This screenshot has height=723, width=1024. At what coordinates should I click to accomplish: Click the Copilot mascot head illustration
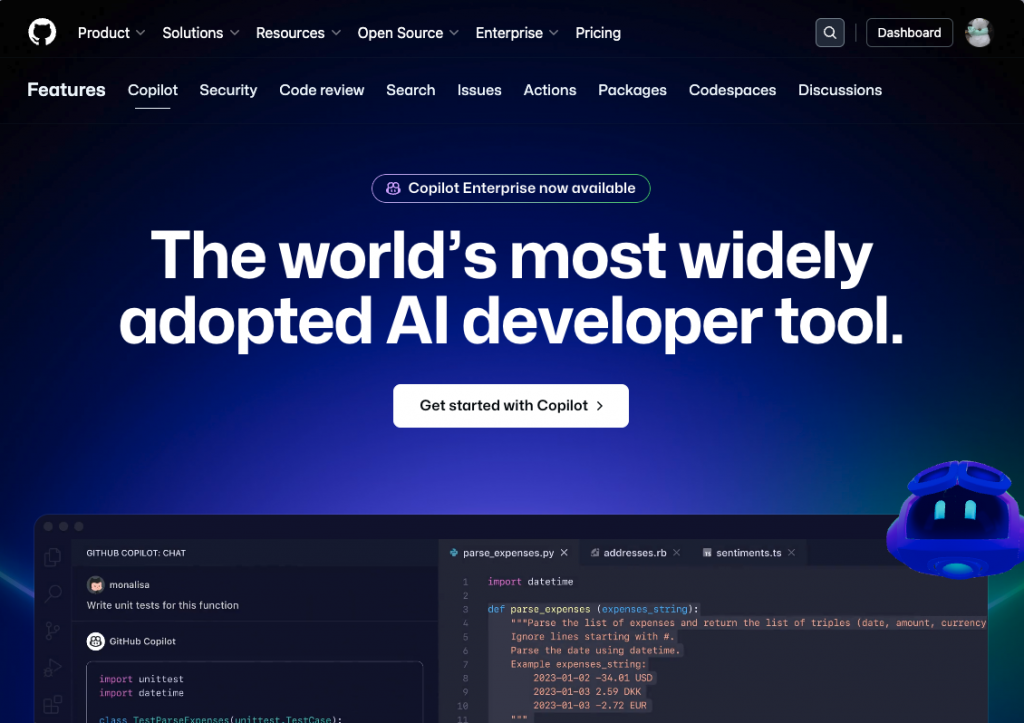955,519
